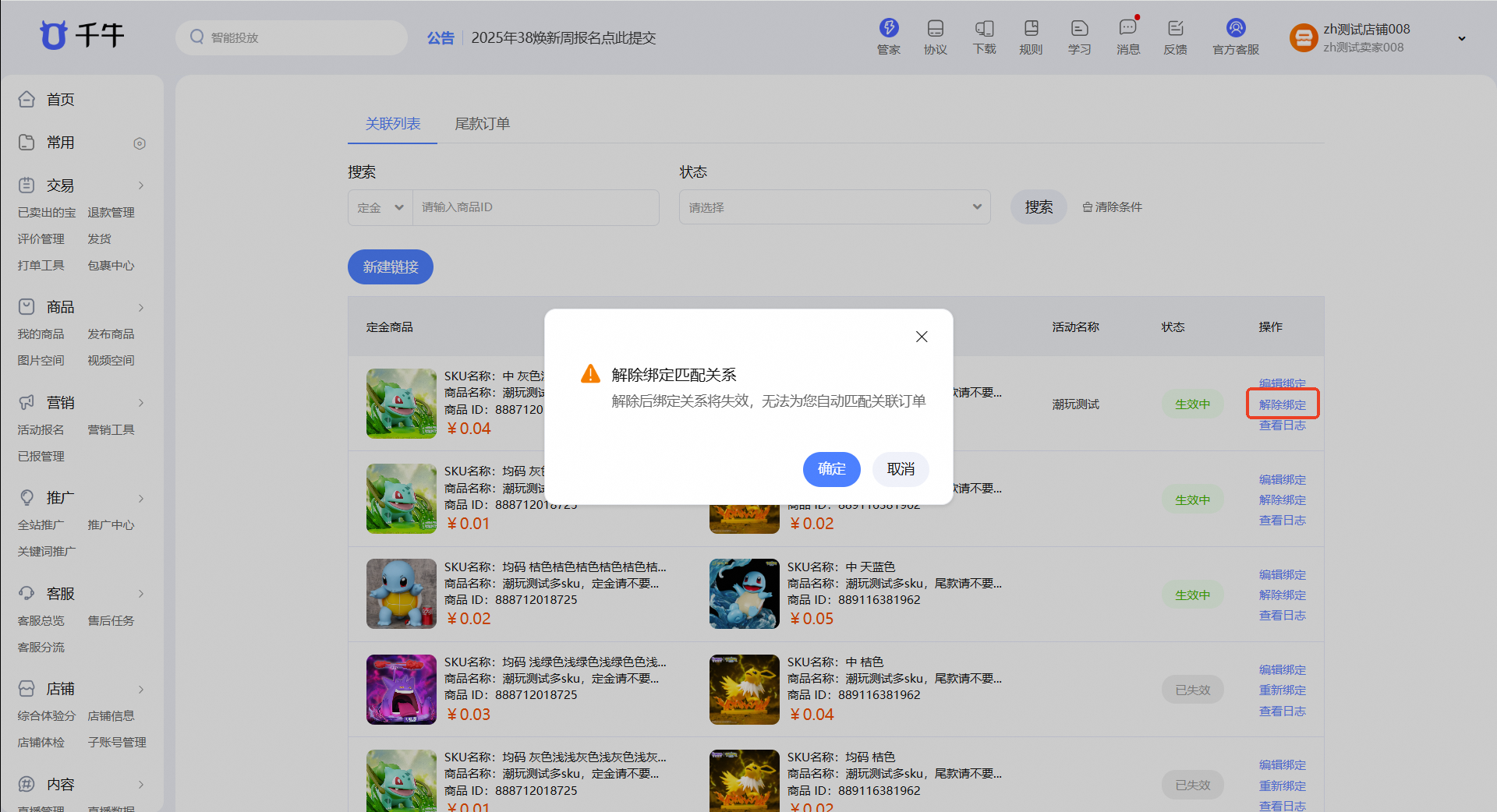The height and width of the screenshot is (812, 1497).
Task: Confirm unbinding with 确定 button
Action: (x=832, y=469)
